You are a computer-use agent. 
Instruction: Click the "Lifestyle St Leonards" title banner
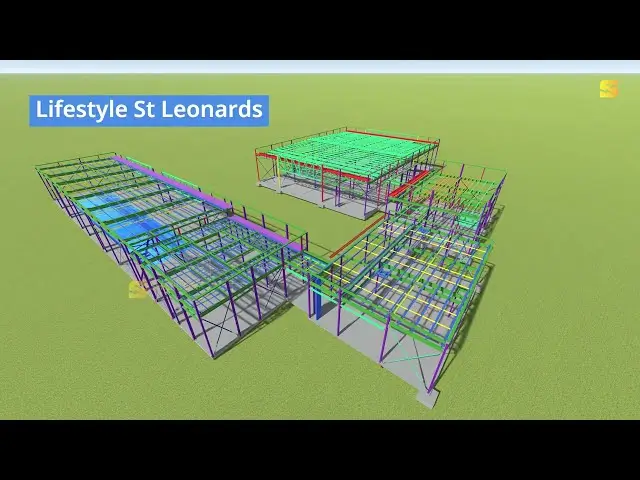[x=149, y=110]
